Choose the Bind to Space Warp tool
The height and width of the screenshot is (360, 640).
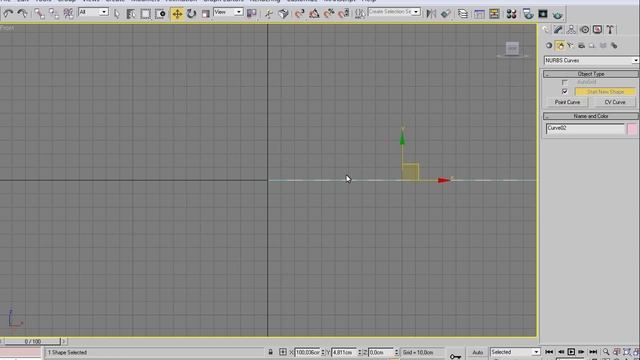(68, 13)
